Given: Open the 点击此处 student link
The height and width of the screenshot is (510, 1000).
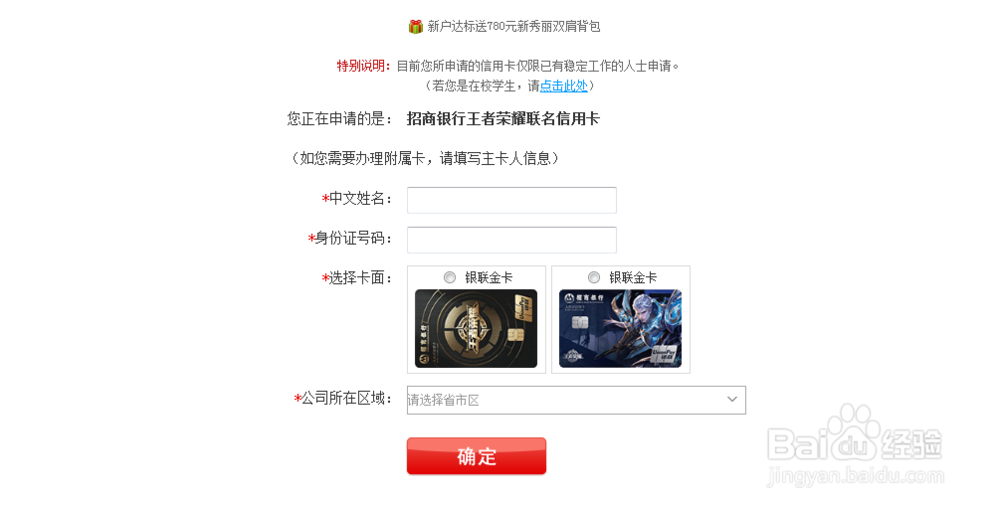Looking at the screenshot, I should click(564, 85).
